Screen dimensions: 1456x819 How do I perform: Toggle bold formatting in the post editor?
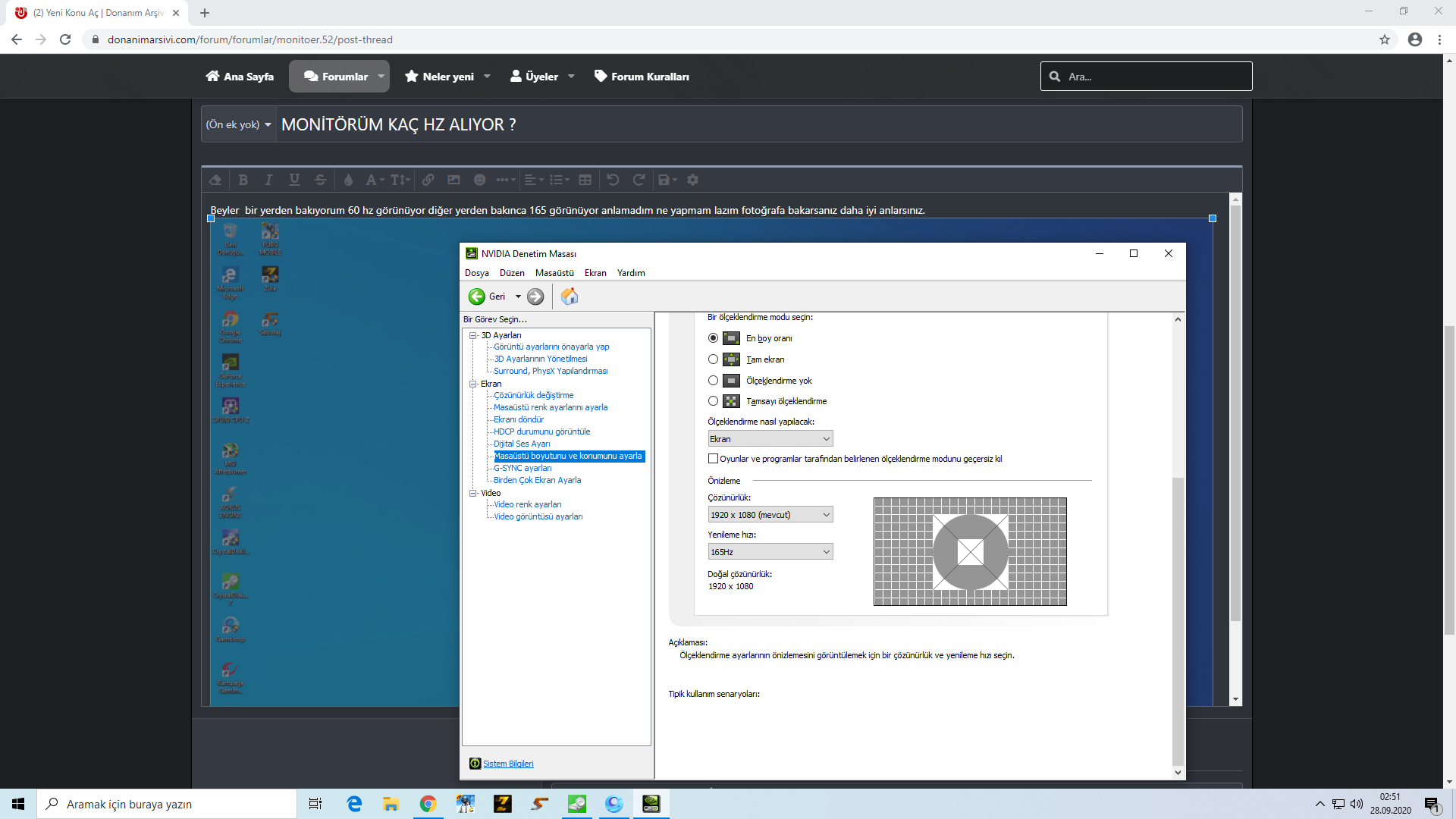click(x=243, y=180)
